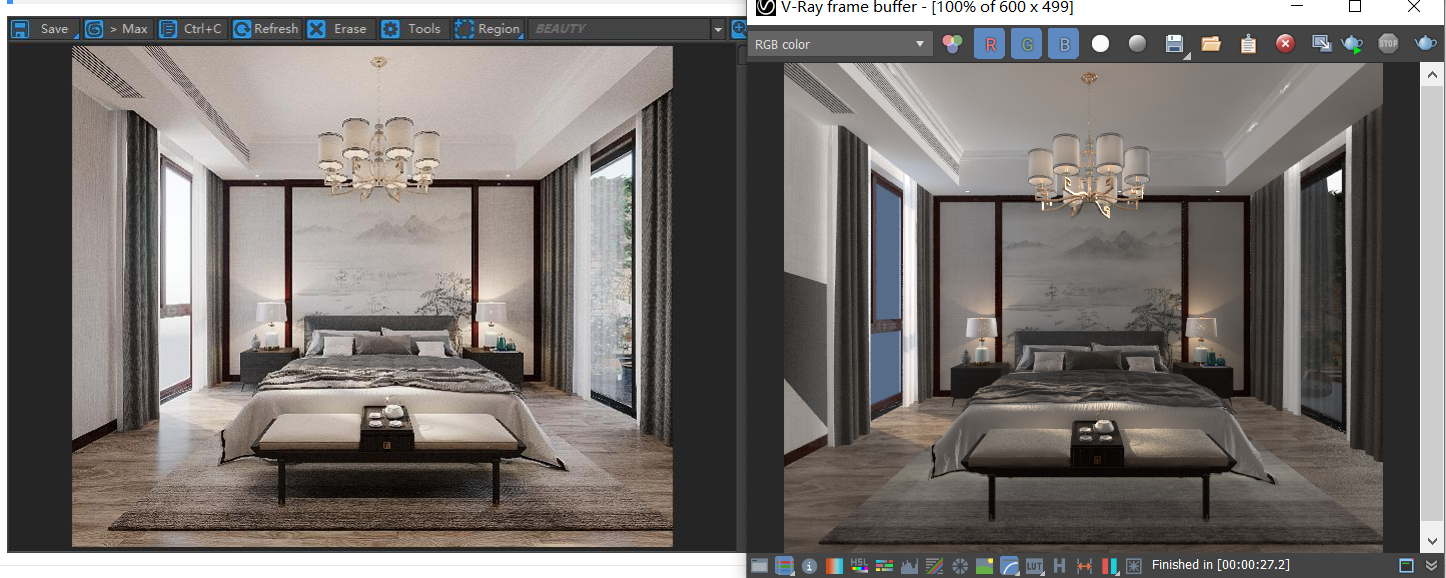Load image using the open folder icon
The width and height of the screenshot is (1446, 578).
click(1211, 44)
